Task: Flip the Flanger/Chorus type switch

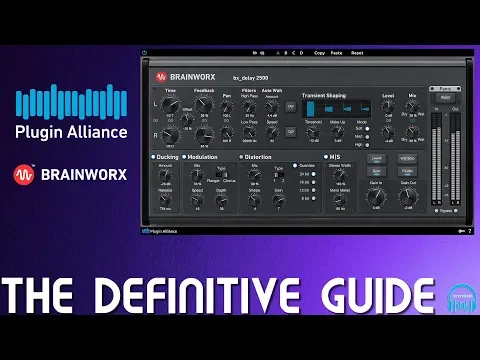Action: (221, 175)
